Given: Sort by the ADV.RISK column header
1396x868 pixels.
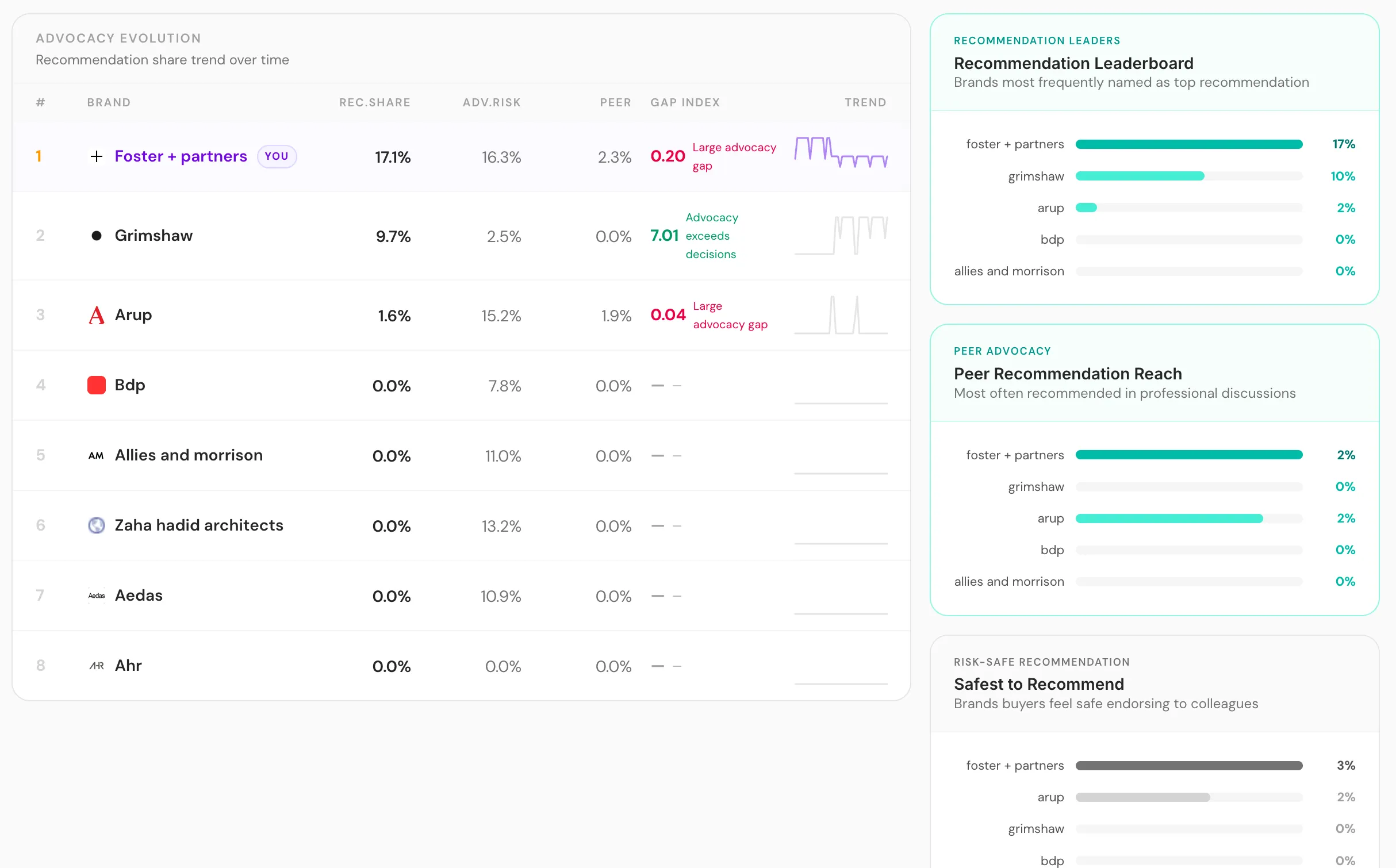Looking at the screenshot, I should (x=492, y=102).
